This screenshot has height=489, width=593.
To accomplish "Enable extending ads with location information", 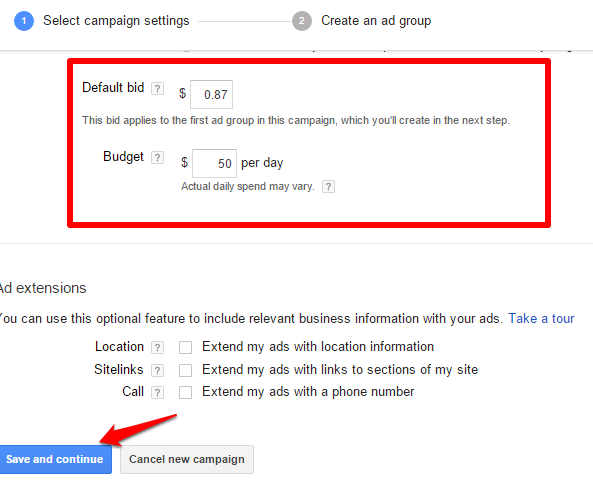I will tap(185, 347).
